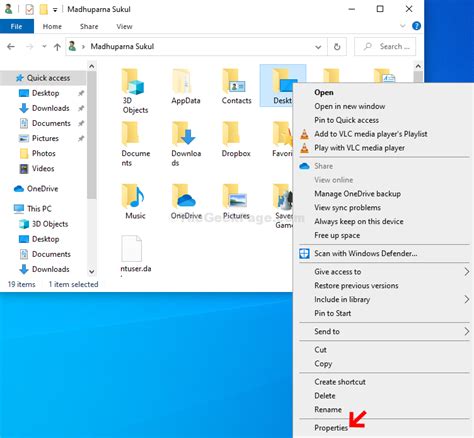The image size is (474, 438).
Task: Click the navigation pane scroll down arrow
Action: click(x=92, y=272)
